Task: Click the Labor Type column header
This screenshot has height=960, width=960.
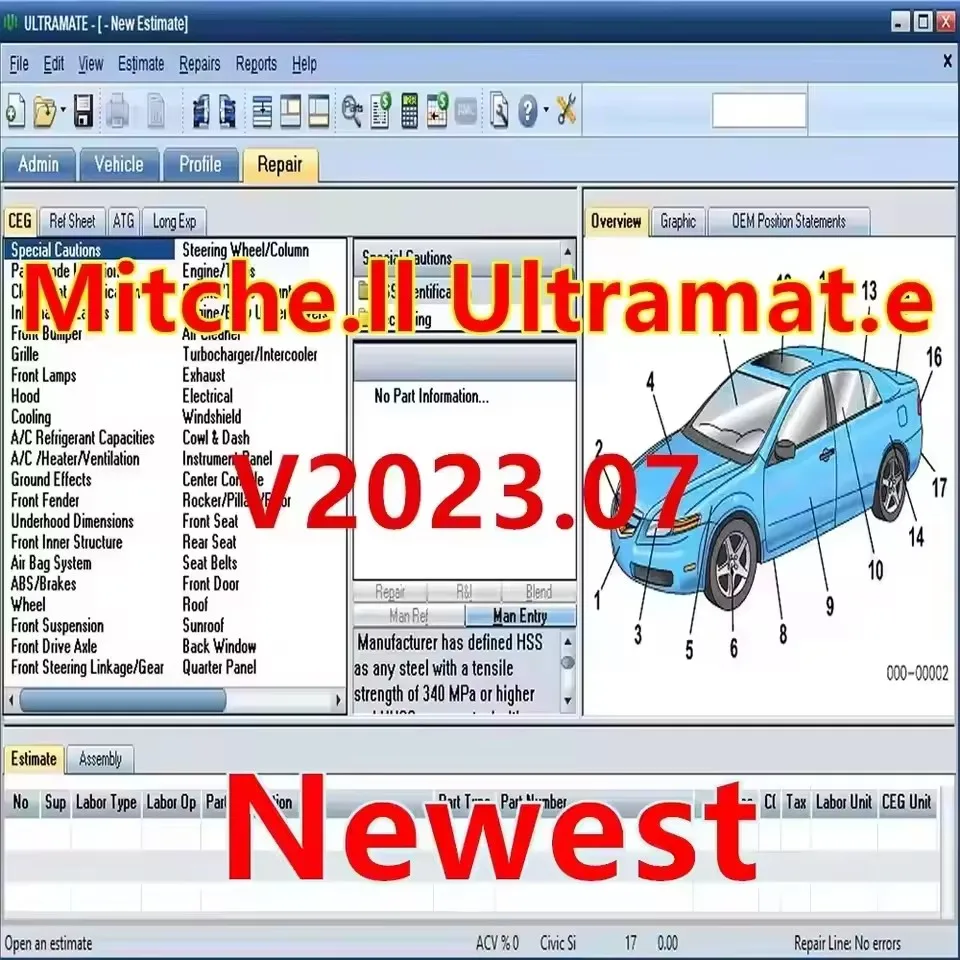Action: (106, 802)
